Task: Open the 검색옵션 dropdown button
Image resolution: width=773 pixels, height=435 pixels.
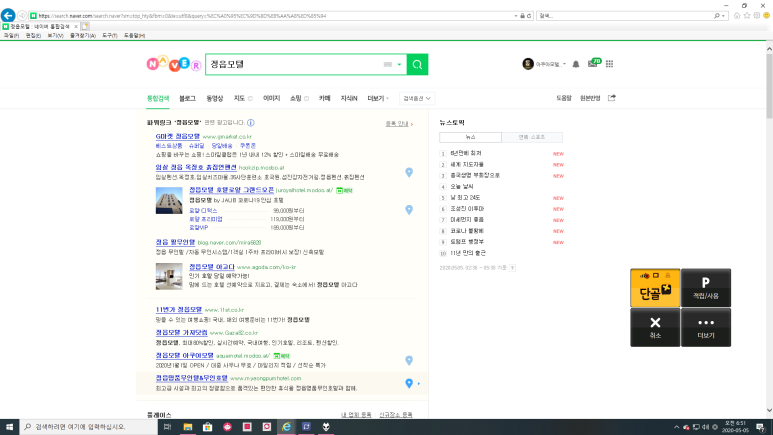Action: (x=417, y=99)
